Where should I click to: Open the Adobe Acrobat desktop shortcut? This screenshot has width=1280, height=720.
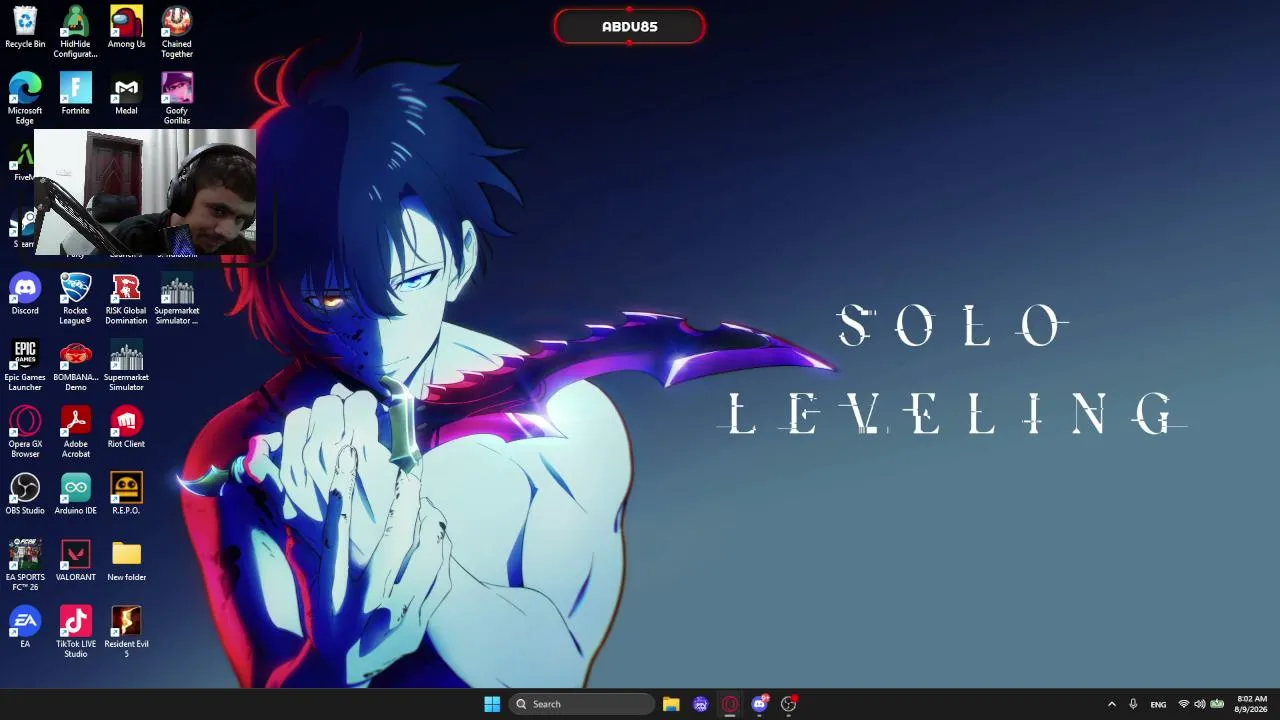tap(76, 432)
